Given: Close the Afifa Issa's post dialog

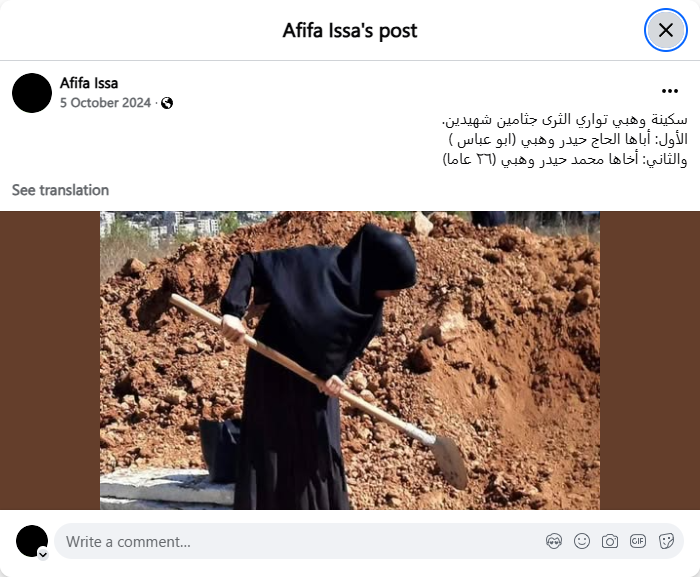Looking at the screenshot, I should [666, 30].
